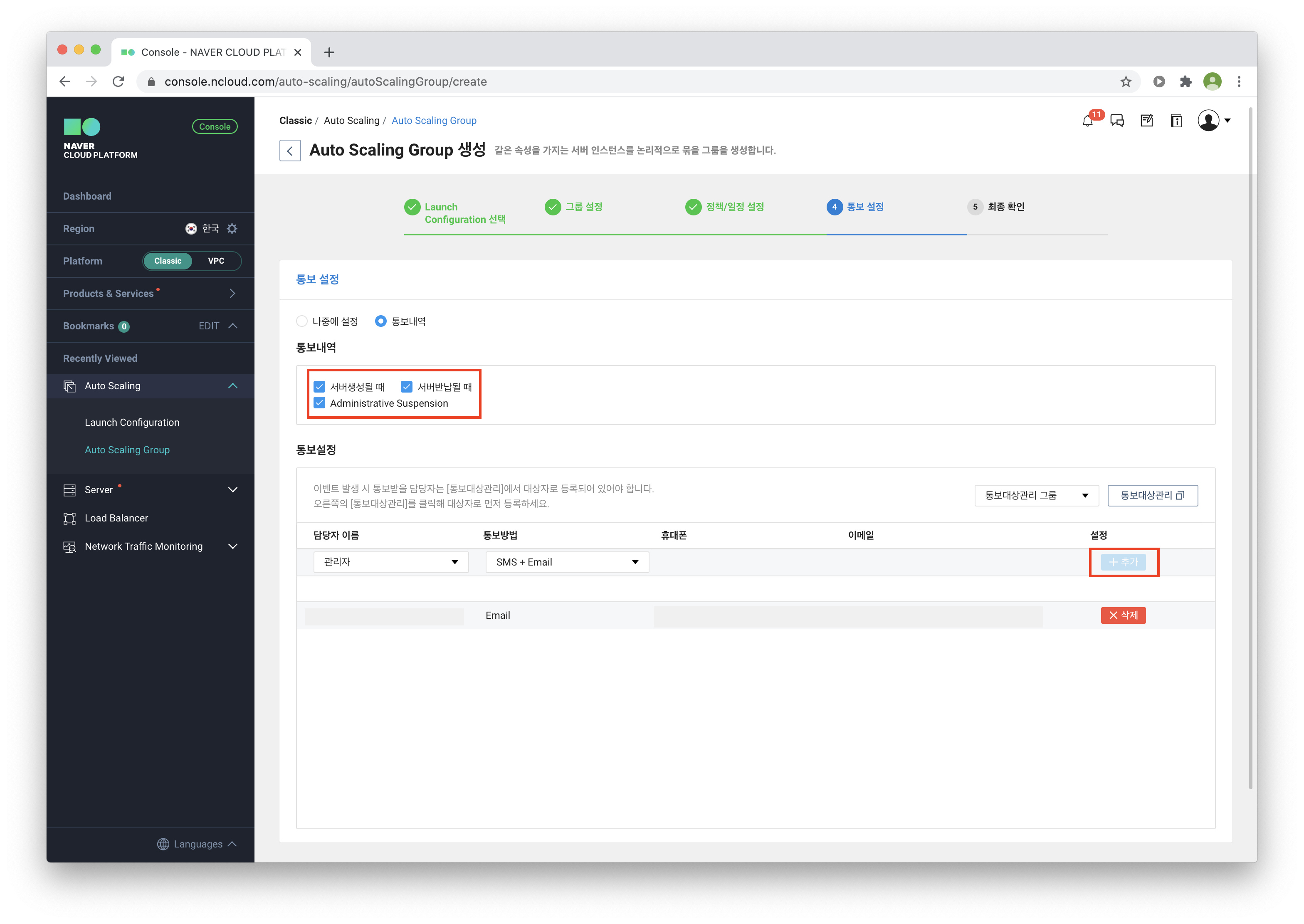This screenshot has width=1304, height=924.
Task: Switch platform toggle to VPC
Action: [216, 261]
